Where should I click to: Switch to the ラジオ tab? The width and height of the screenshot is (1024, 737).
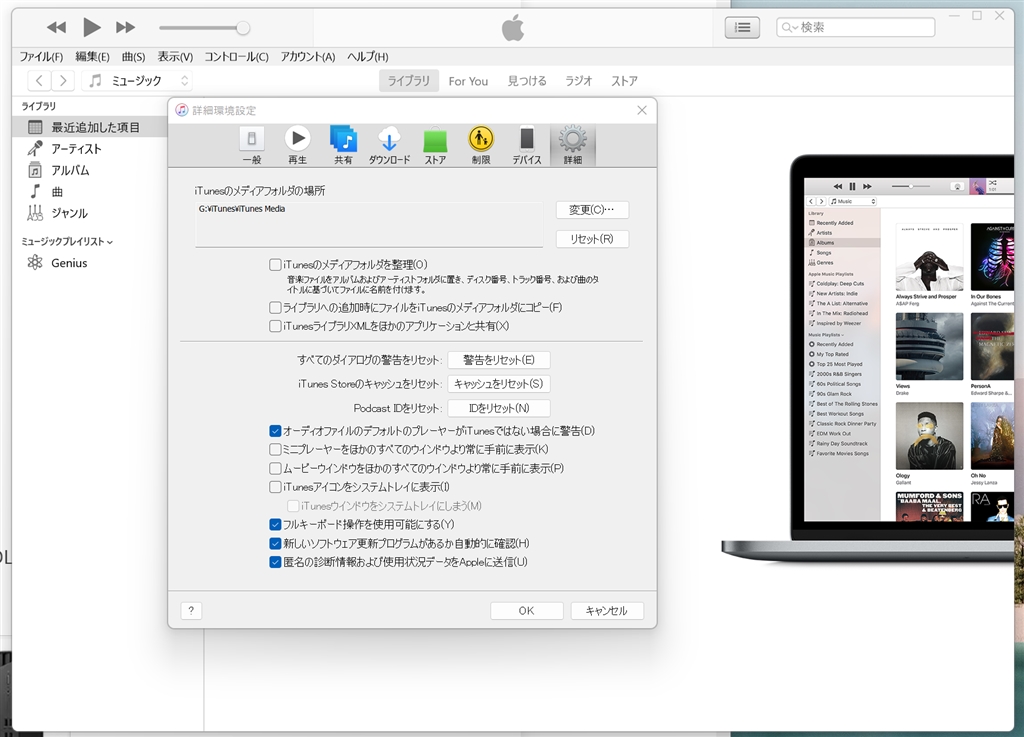pos(579,81)
